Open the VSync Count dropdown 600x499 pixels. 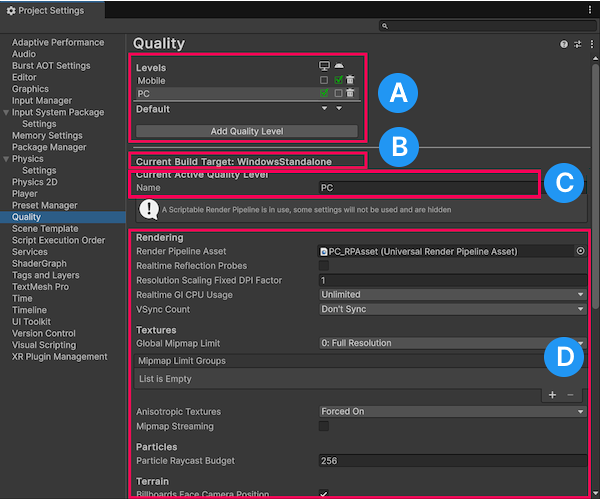[x=452, y=309]
